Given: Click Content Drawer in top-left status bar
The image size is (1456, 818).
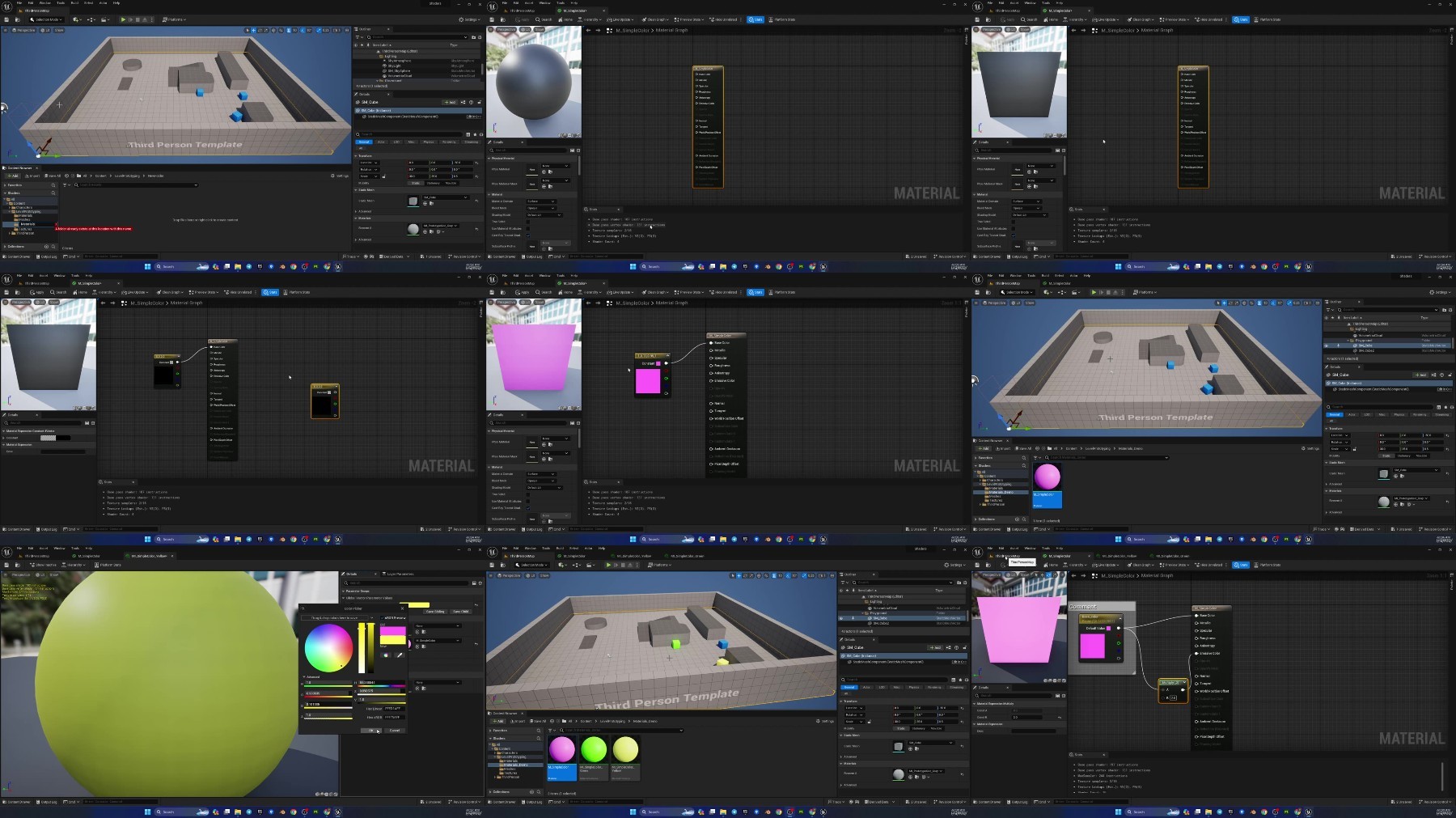Looking at the screenshot, I should (x=16, y=256).
